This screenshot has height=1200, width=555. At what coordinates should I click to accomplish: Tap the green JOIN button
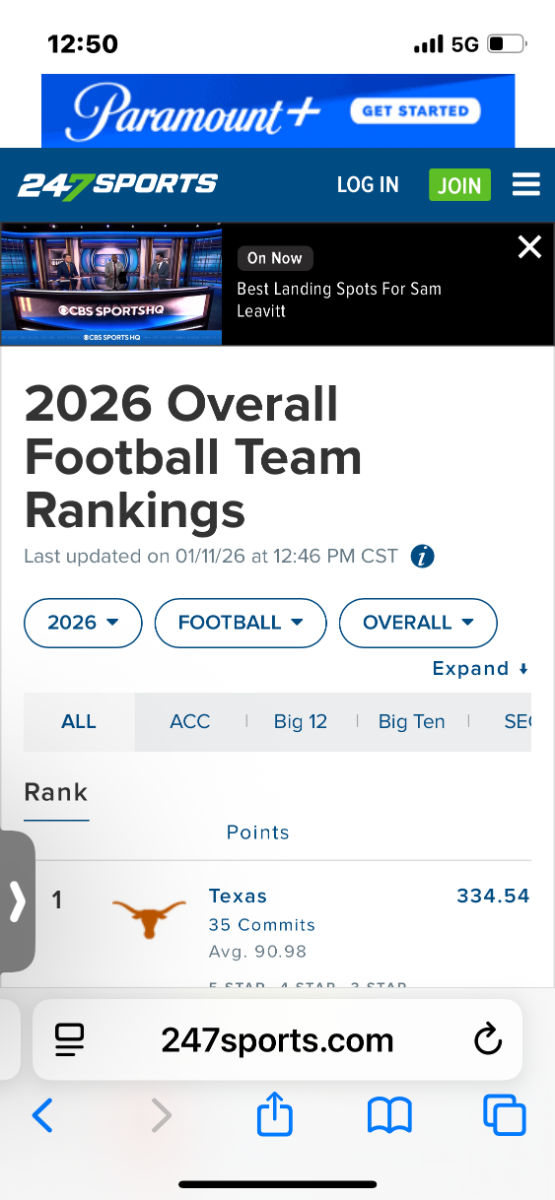460,185
